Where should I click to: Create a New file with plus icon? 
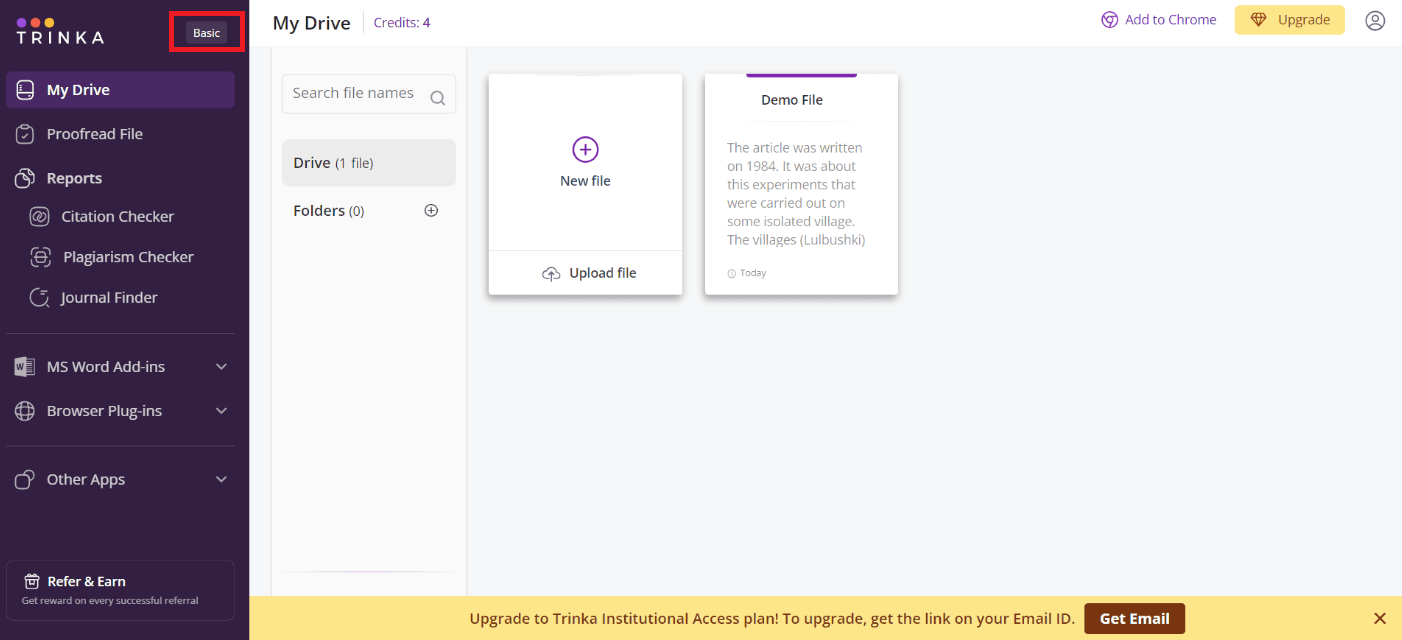point(585,149)
